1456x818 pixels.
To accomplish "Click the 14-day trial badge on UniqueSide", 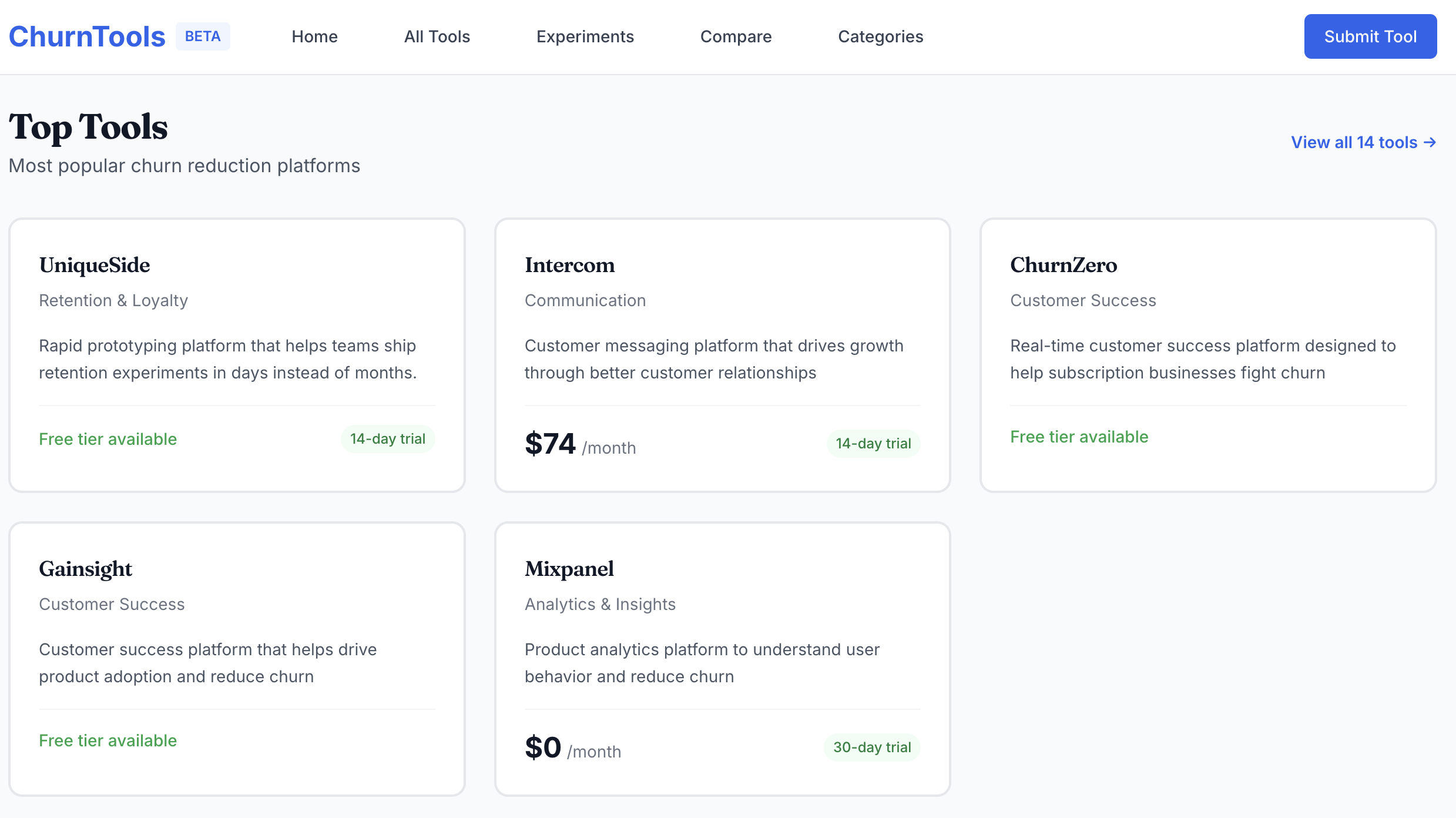I will [x=387, y=438].
